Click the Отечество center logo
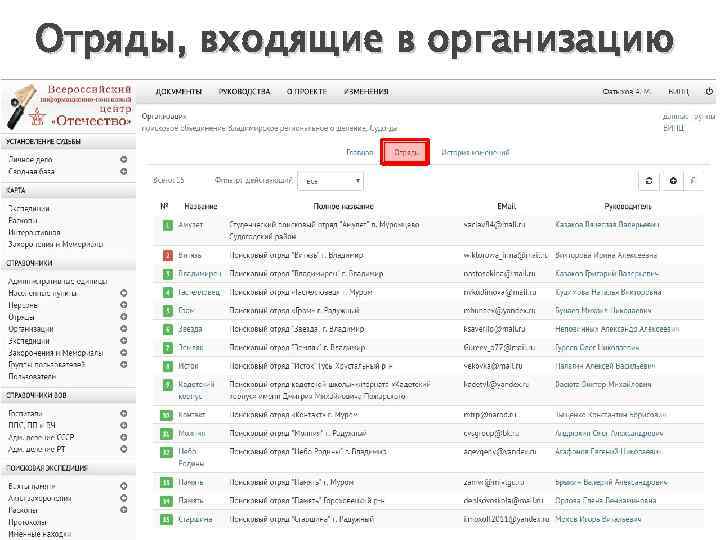Viewport: 720px width, 540px height. click(69, 107)
